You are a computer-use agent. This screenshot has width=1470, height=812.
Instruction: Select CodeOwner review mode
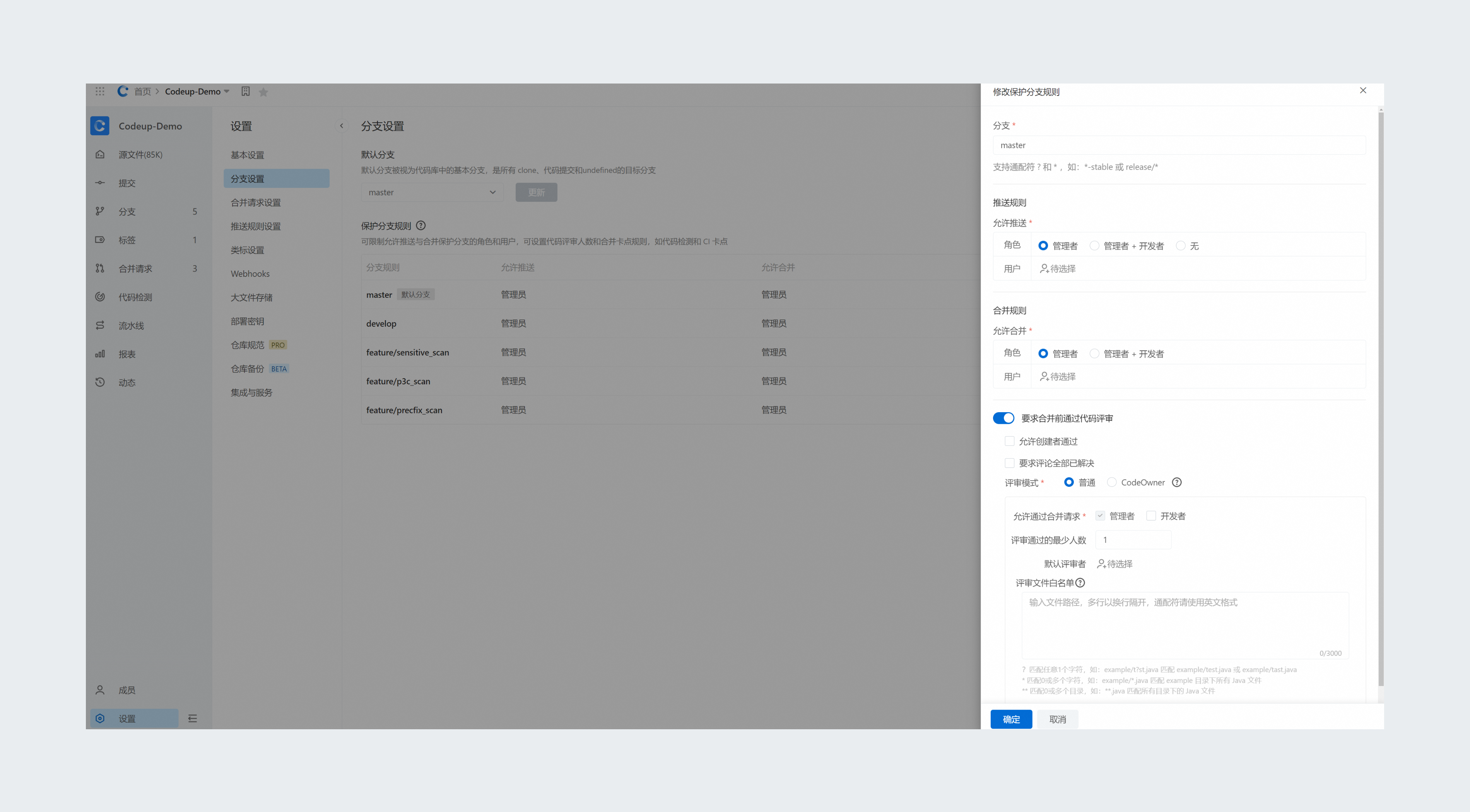1111,483
